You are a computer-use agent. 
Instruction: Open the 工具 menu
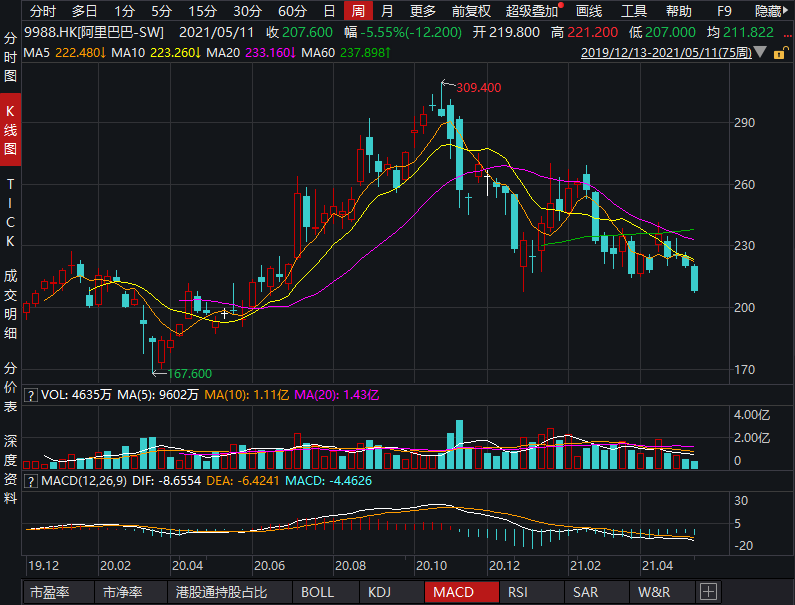pyautogui.click(x=634, y=11)
